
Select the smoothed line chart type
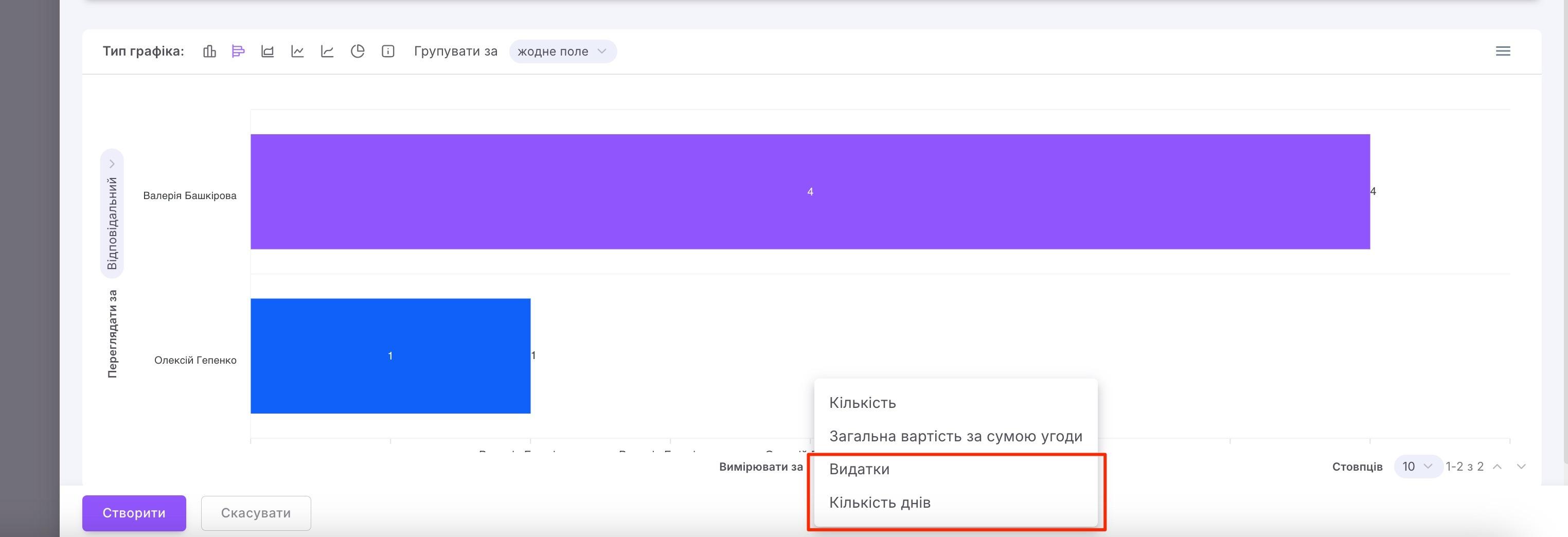coord(328,51)
